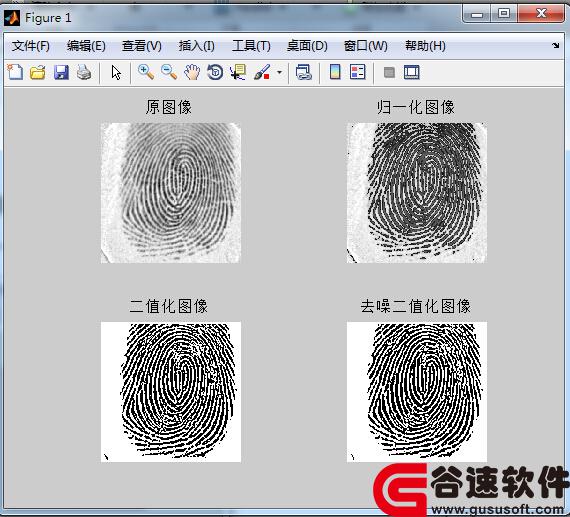Toggle the Insert Legend button
This screenshot has height=517, width=570.
(357, 72)
